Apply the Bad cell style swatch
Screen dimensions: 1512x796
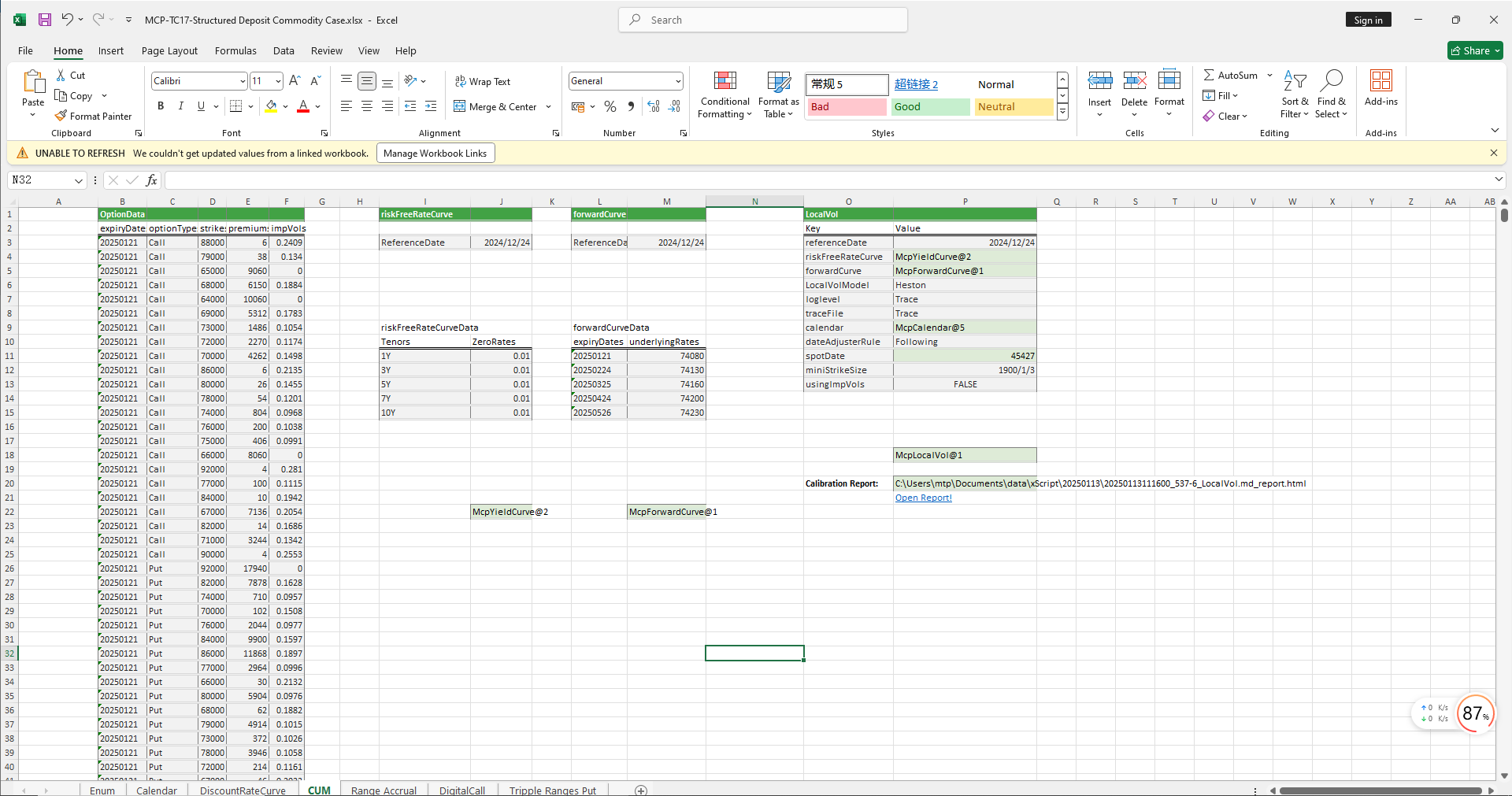tap(847, 106)
